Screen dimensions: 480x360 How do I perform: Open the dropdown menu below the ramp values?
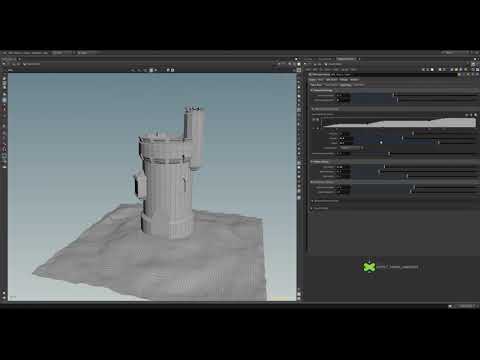[351, 148]
